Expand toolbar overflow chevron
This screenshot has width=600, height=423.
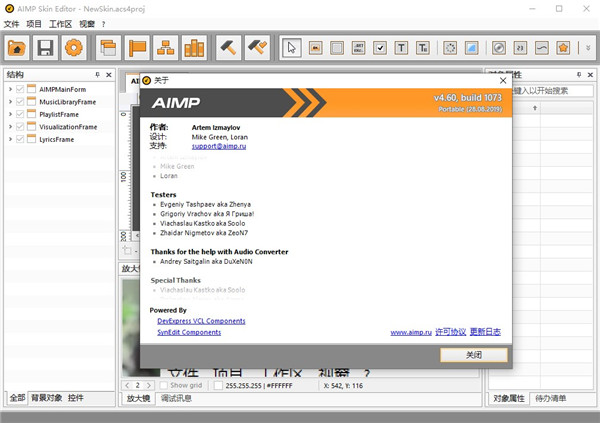tap(588, 48)
